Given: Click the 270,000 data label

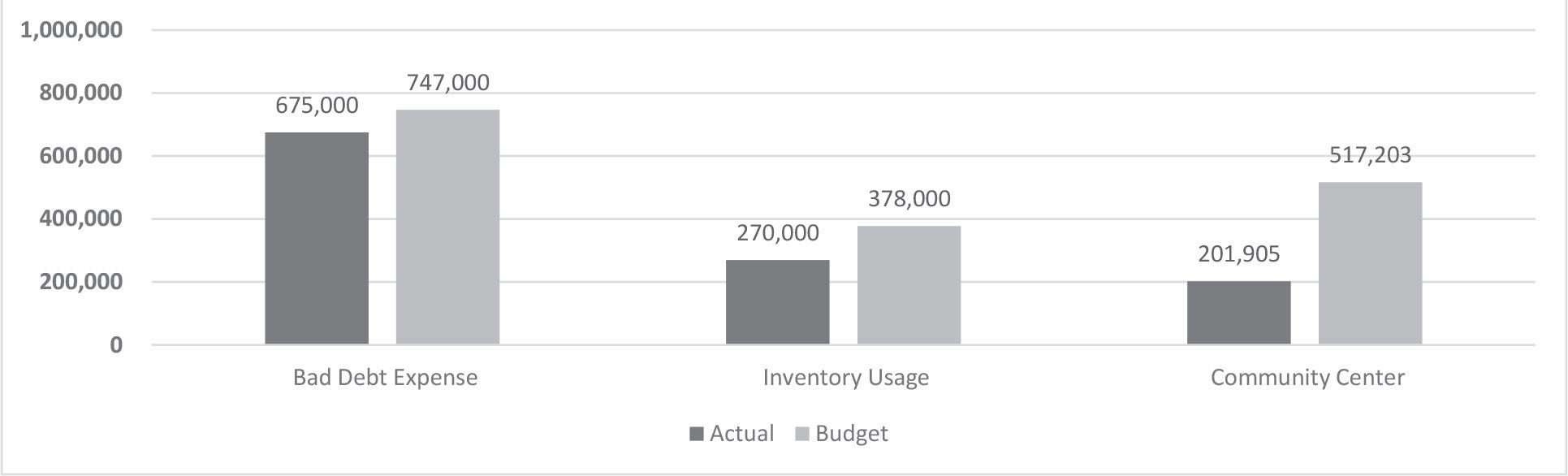Looking at the screenshot, I should [778, 233].
